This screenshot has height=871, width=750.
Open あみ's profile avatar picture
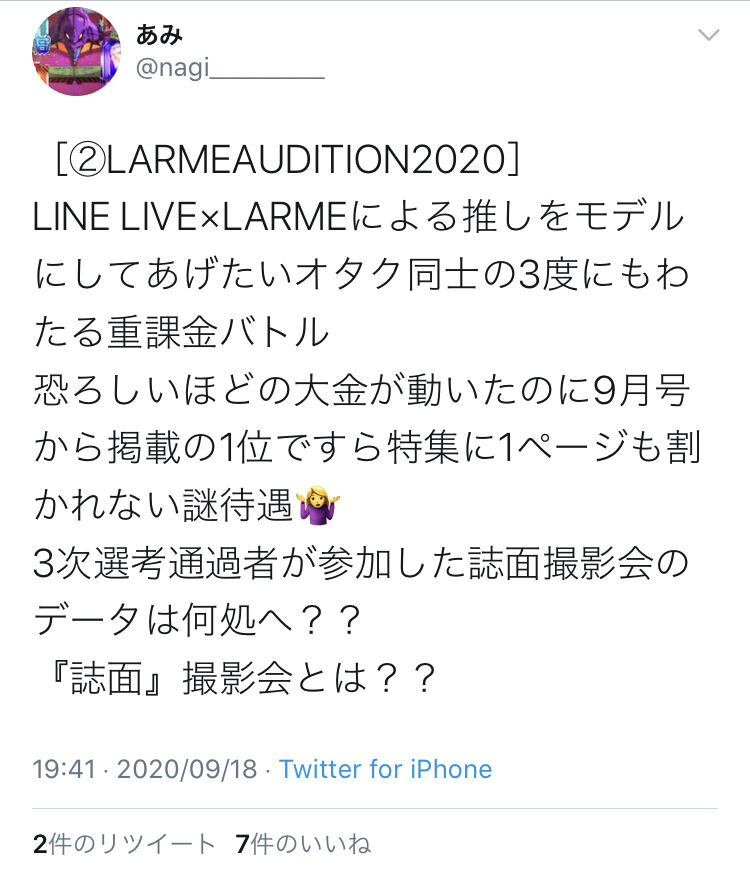pyautogui.click(x=76, y=51)
